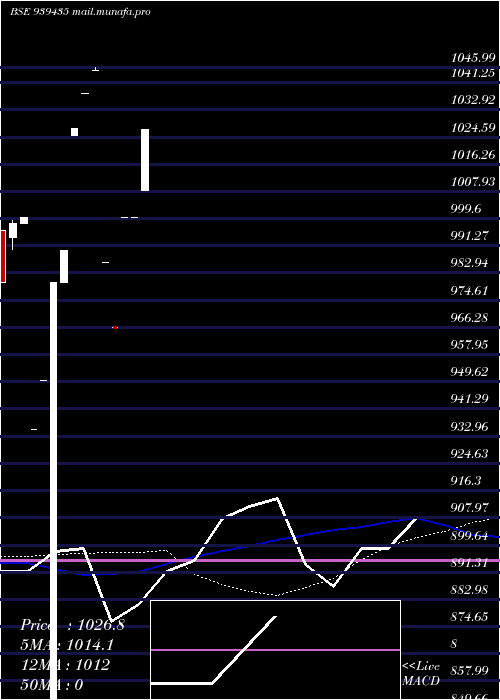Select the 12MA 1012 readout
Viewport: 500px width, 700px height.
(65, 665)
